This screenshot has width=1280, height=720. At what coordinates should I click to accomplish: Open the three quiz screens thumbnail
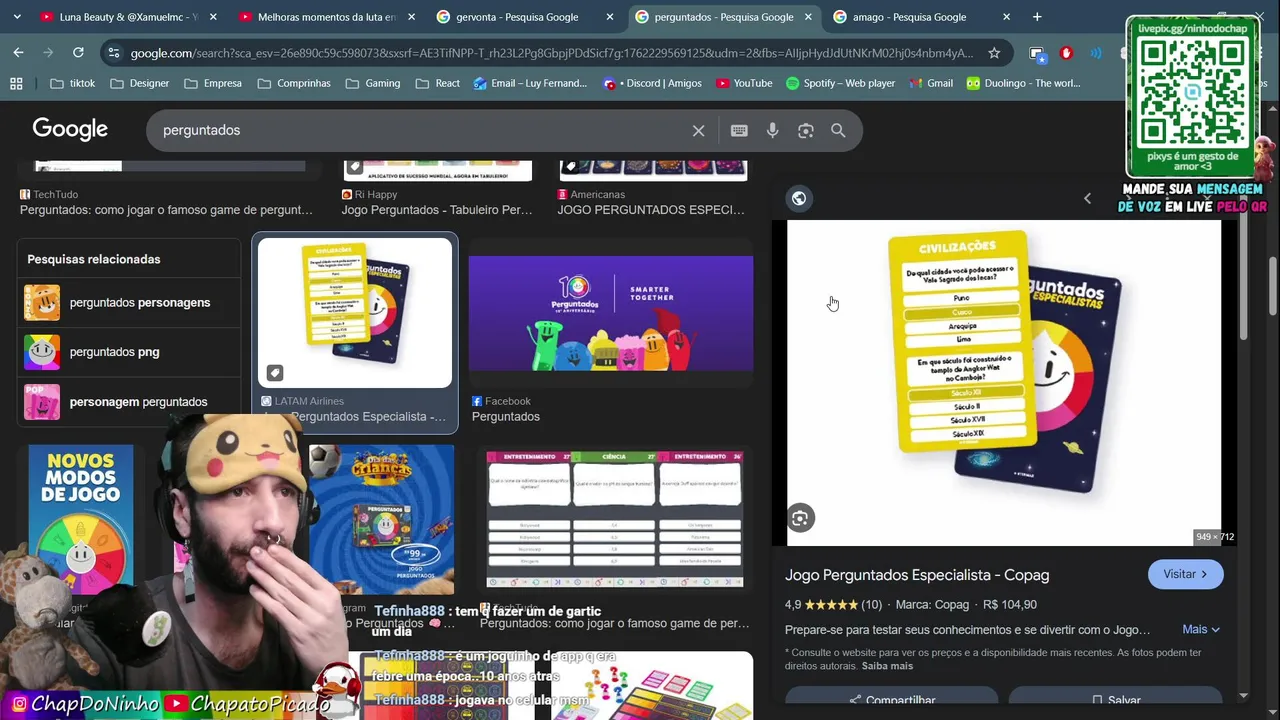615,520
